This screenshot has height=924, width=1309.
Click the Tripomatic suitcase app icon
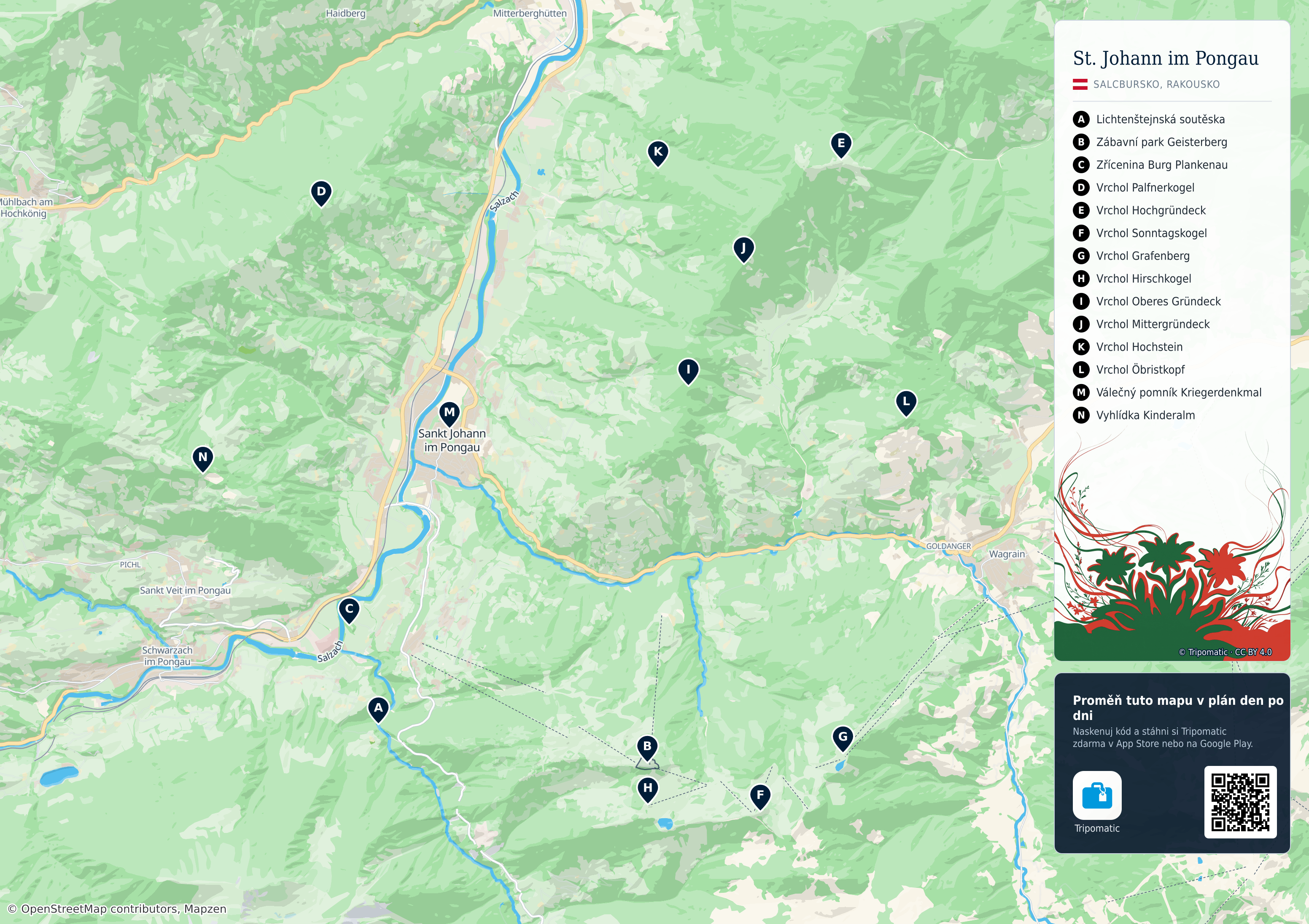pos(1097,795)
